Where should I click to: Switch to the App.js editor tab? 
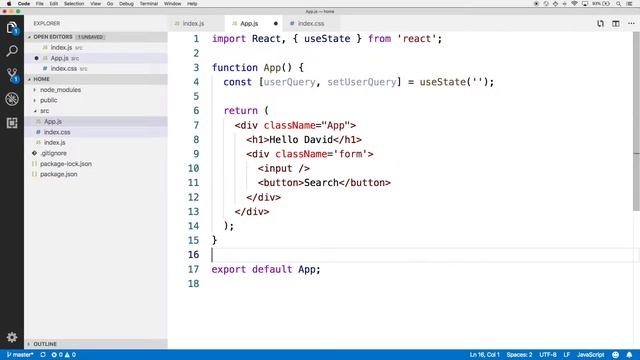click(x=249, y=24)
